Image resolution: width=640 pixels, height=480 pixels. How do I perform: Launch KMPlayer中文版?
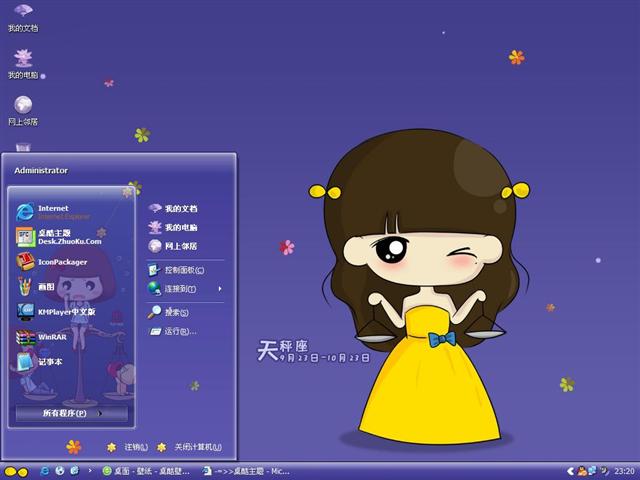(x=56, y=312)
